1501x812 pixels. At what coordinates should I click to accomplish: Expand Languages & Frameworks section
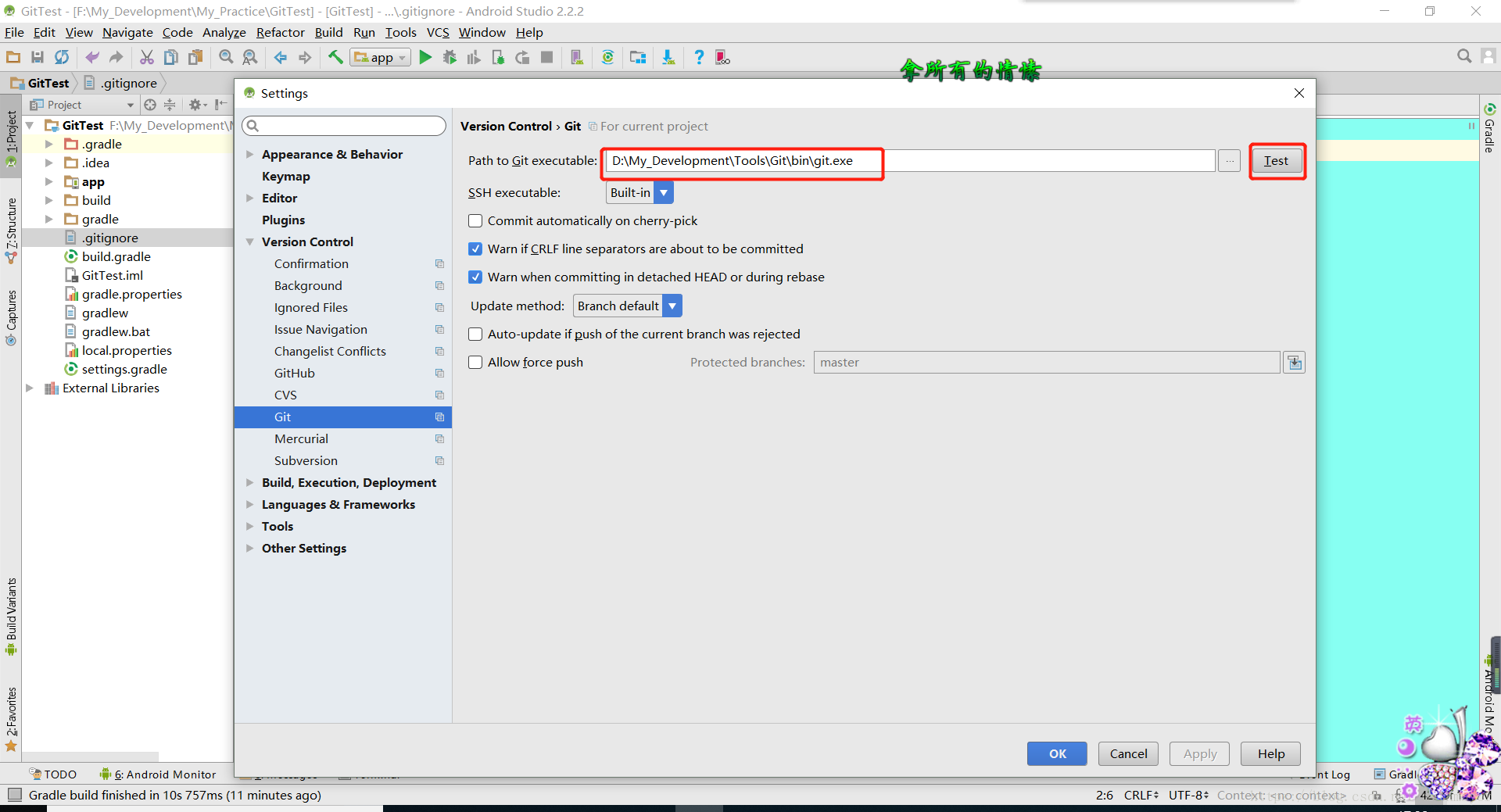(x=250, y=505)
